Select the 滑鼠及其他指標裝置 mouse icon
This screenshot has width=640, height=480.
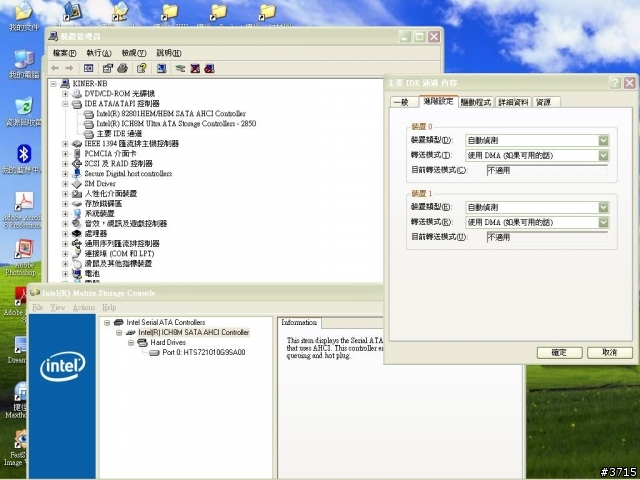pyautogui.click(x=77, y=263)
